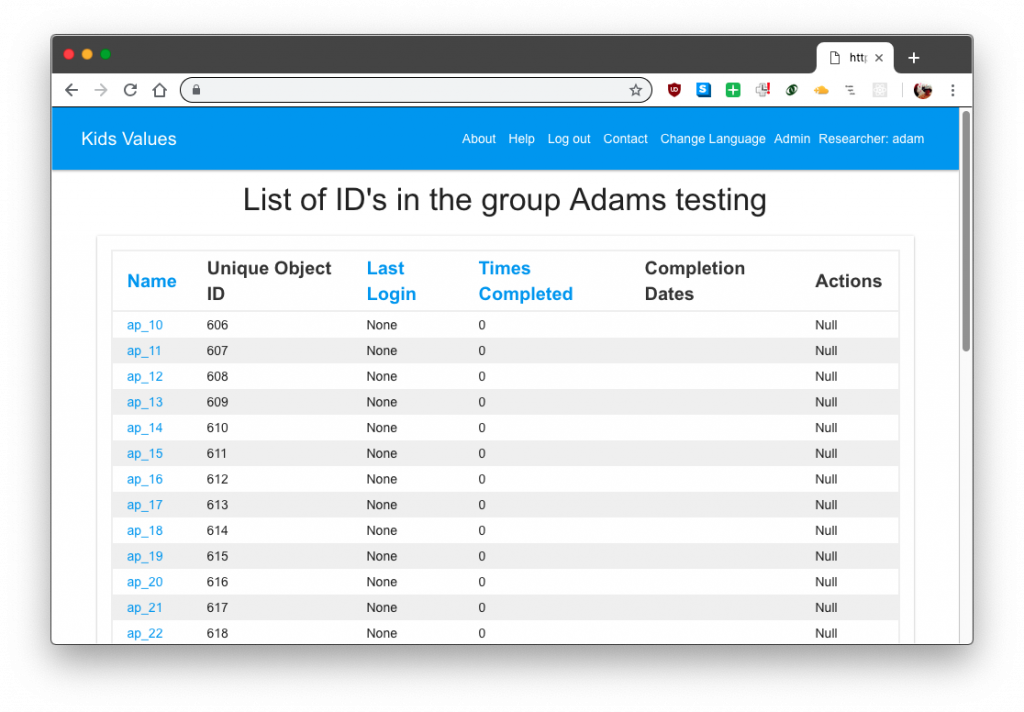Image resolution: width=1024 pixels, height=712 pixels.
Task: Open the browser home page
Action: (x=159, y=90)
